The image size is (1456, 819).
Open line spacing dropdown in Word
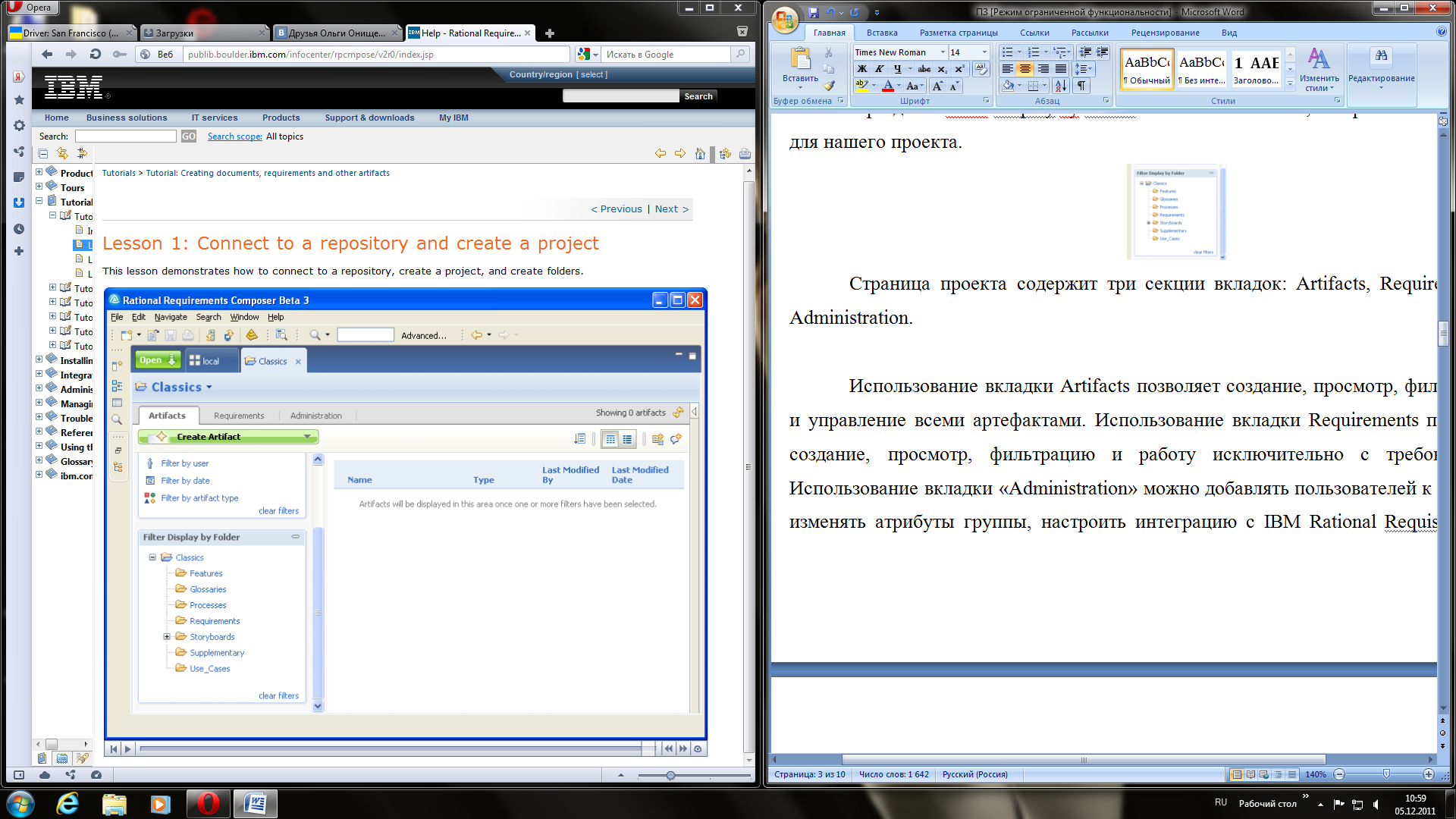[1084, 69]
